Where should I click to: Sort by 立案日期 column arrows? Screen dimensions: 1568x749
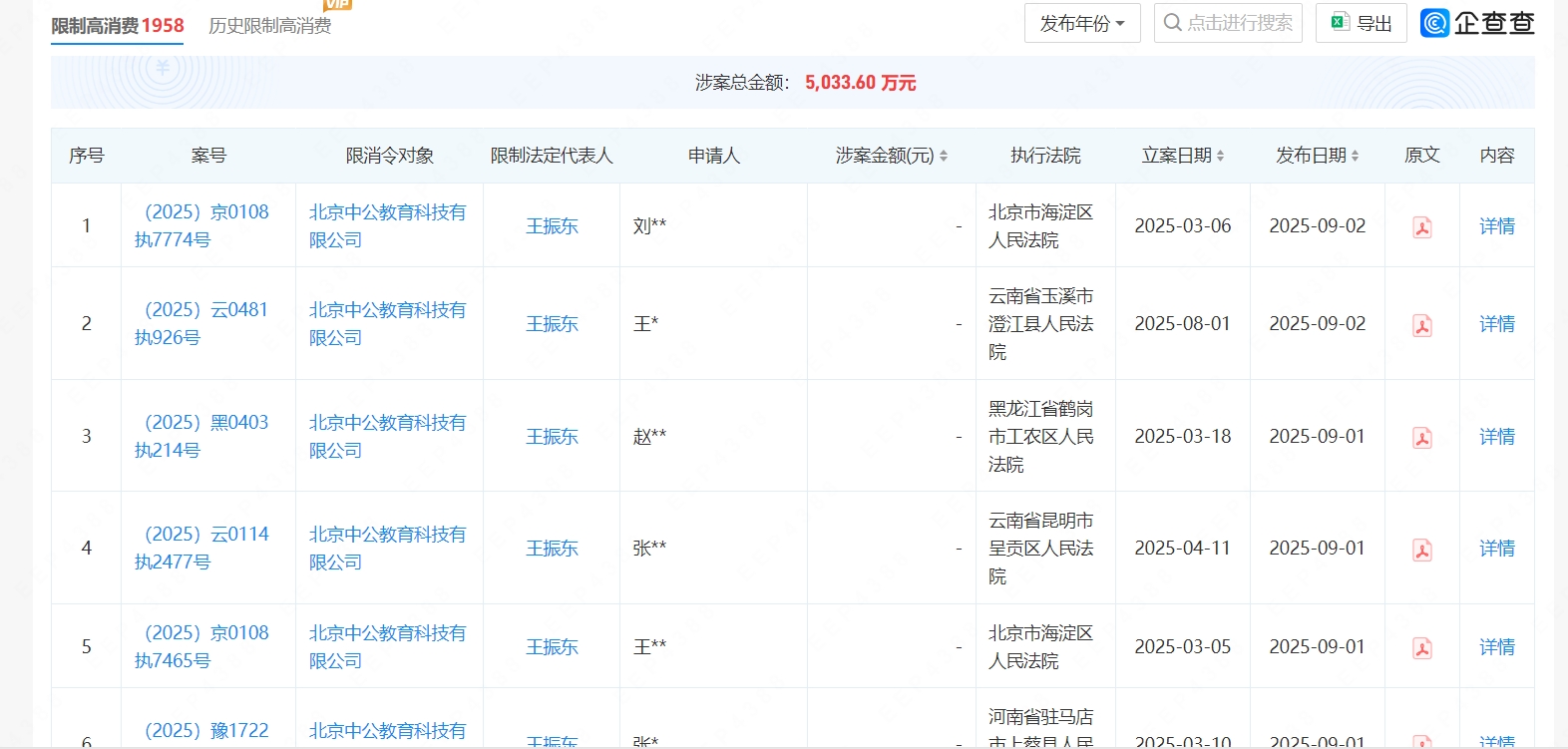point(1220,156)
